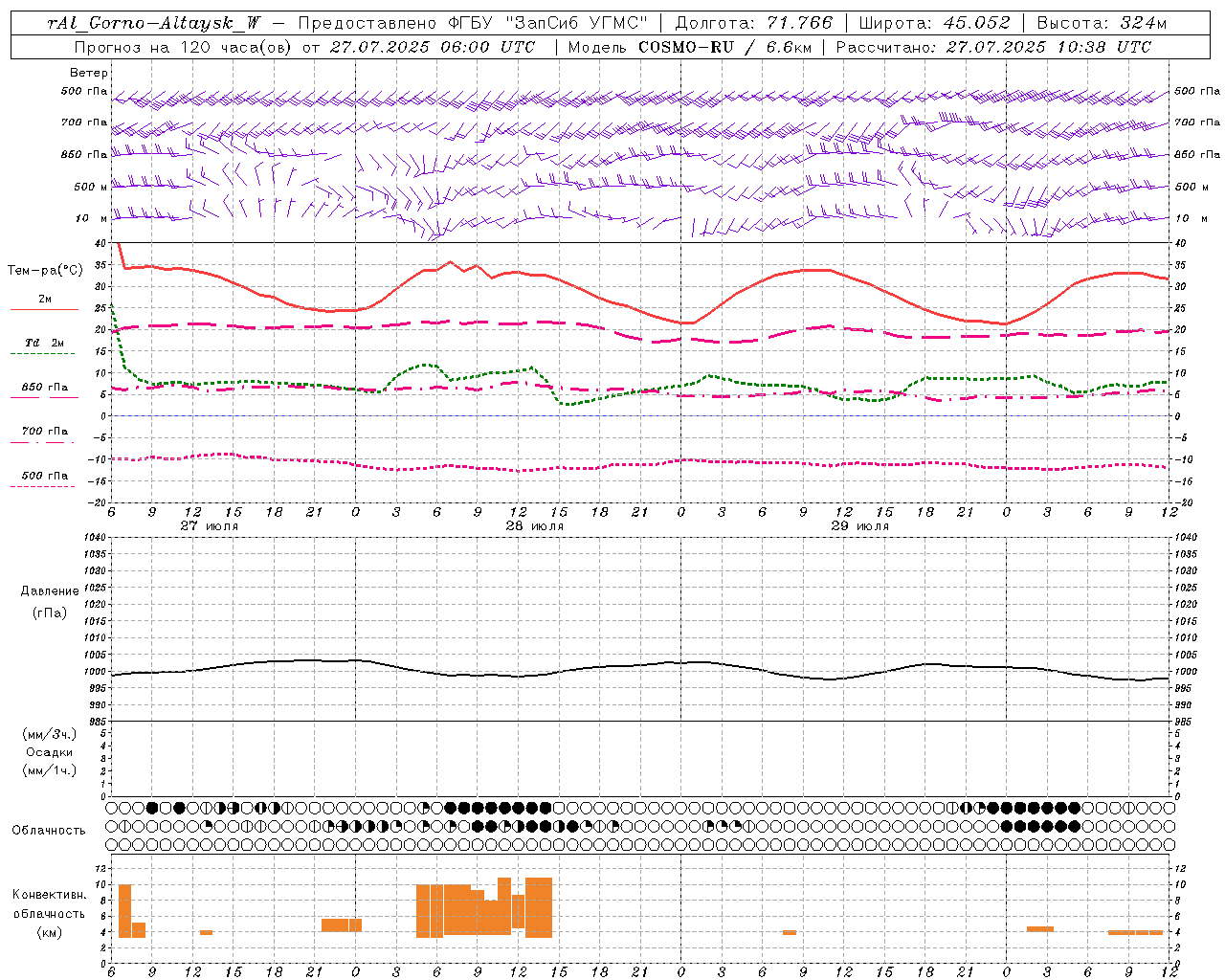This screenshot has height=980, width=1225.
Task: Click the 2м temperature legend entry
Action: tap(45, 300)
